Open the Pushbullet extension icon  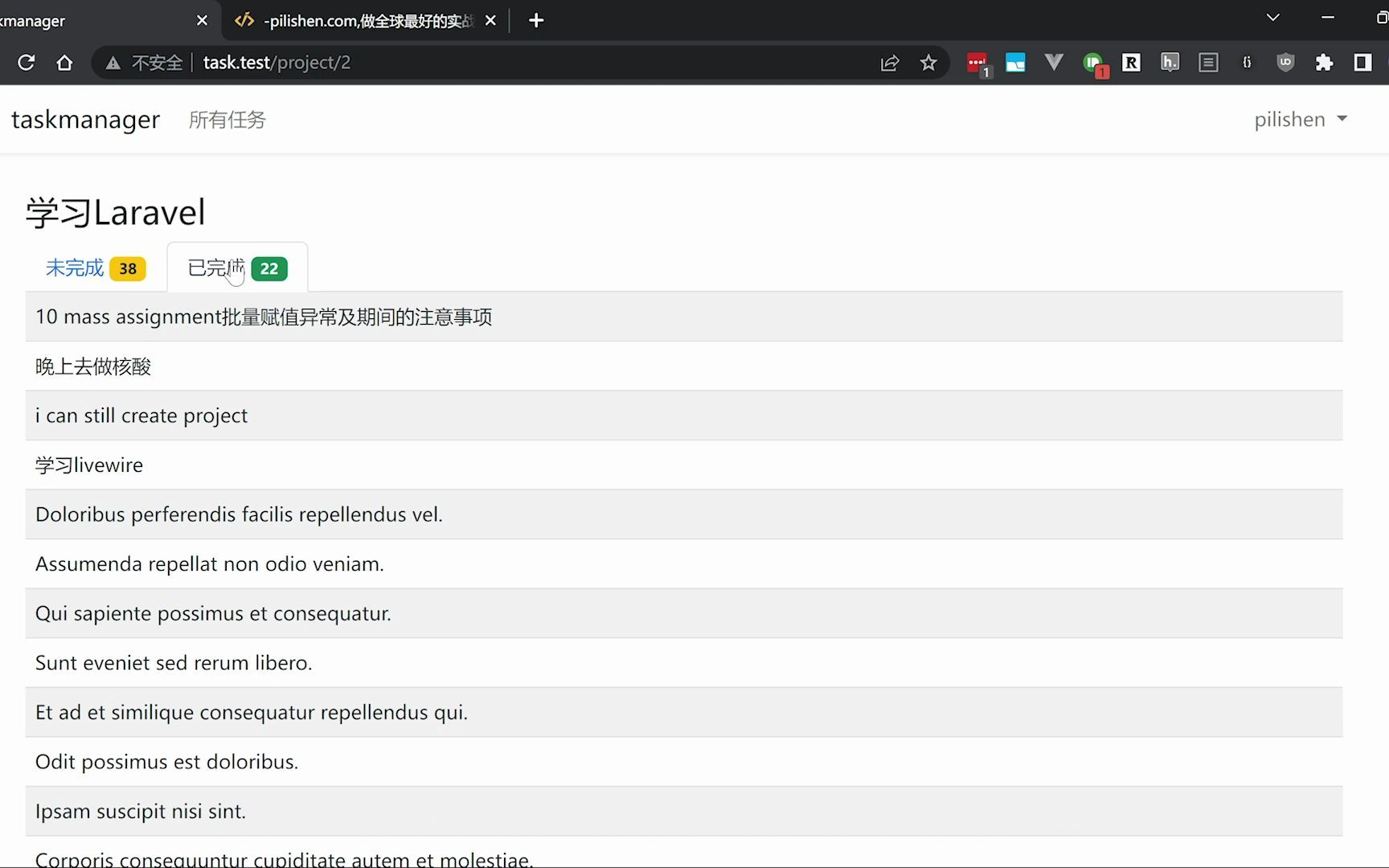(1094, 63)
